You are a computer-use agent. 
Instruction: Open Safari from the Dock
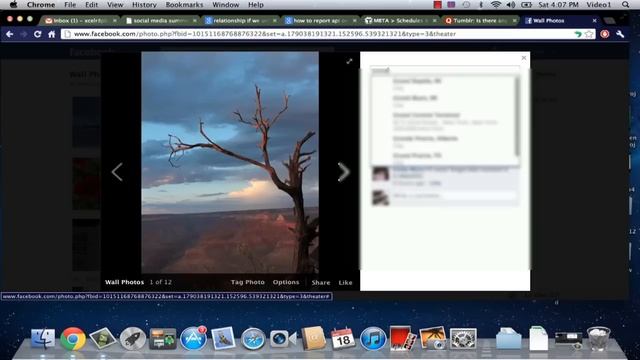pyautogui.click(x=253, y=339)
